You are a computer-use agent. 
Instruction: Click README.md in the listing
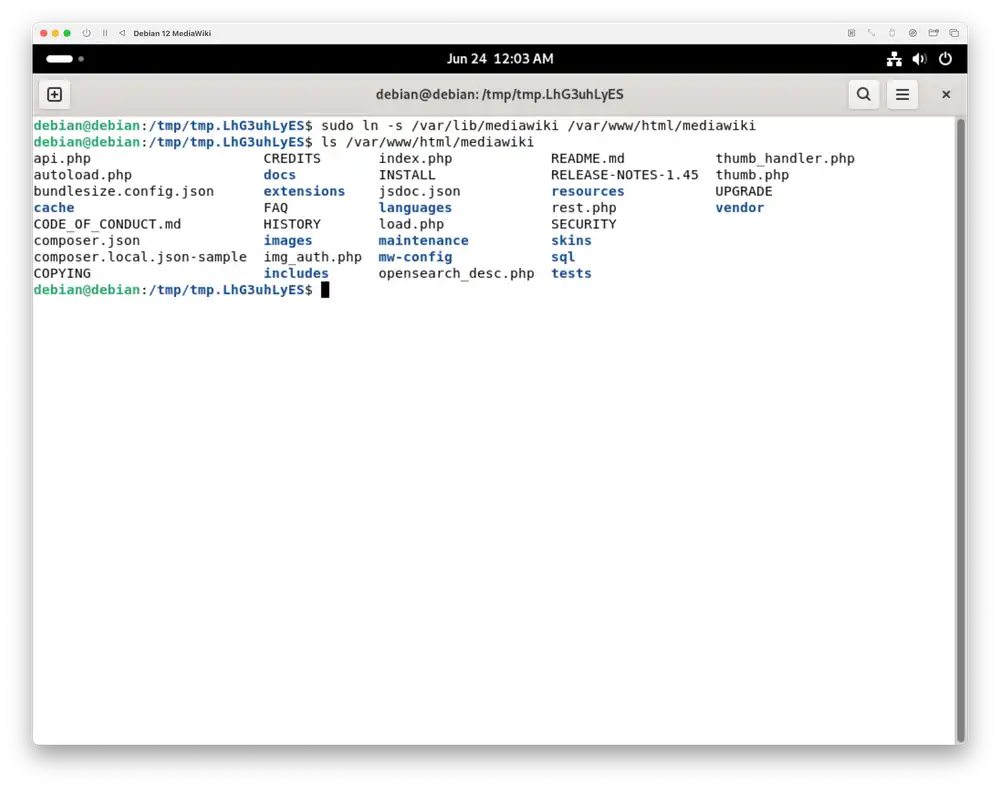[x=588, y=159]
